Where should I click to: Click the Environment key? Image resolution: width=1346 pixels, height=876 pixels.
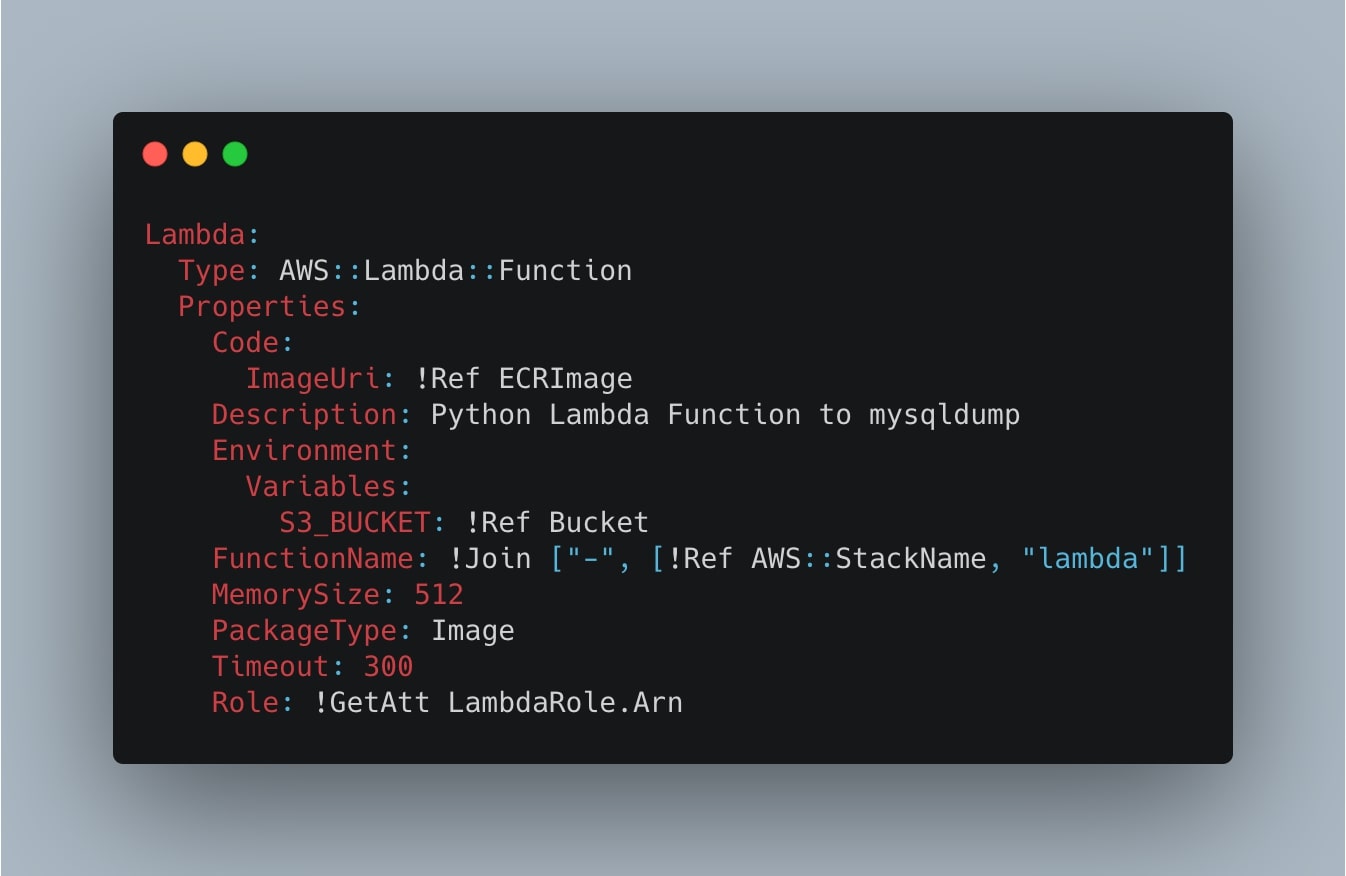coord(304,451)
